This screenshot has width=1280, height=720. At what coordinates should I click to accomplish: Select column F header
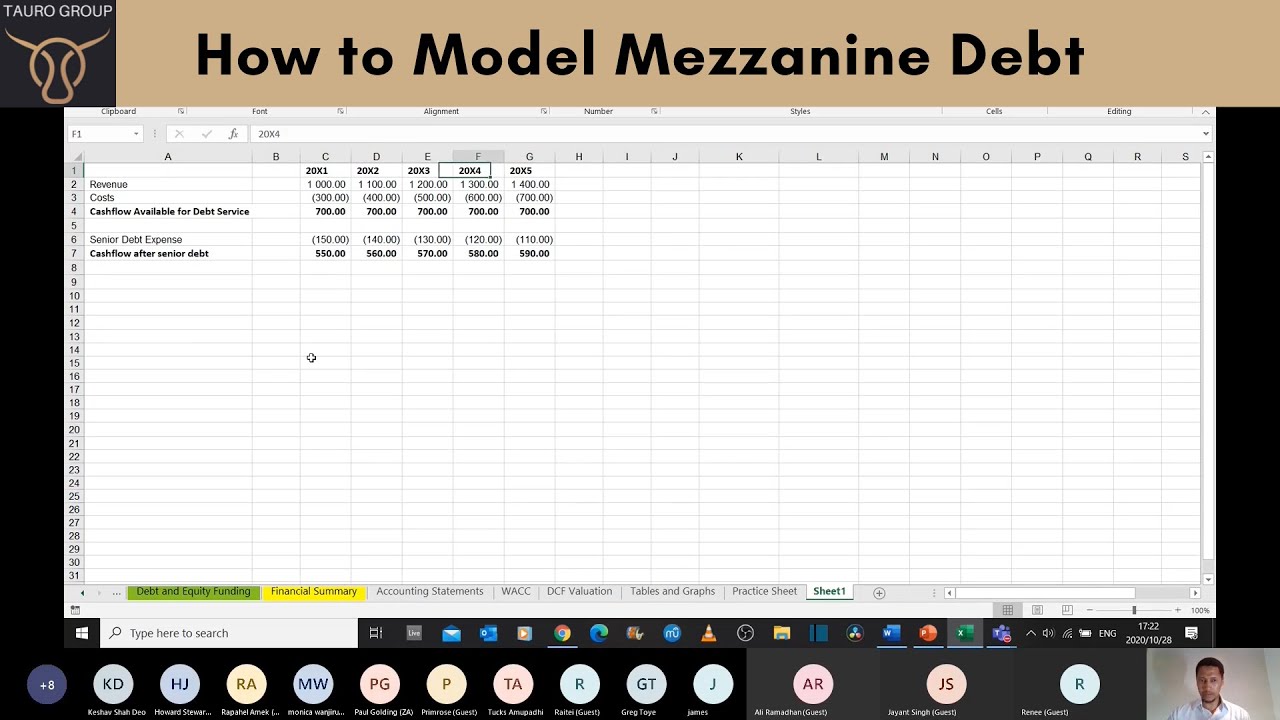[x=478, y=157]
